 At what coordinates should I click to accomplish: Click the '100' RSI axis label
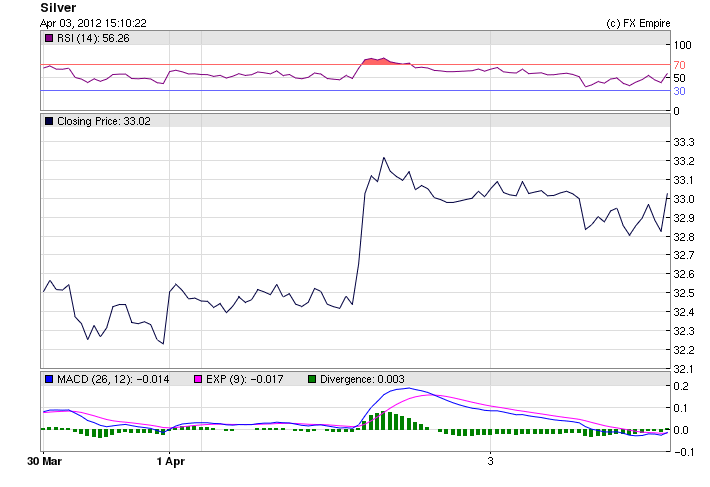pos(682,45)
